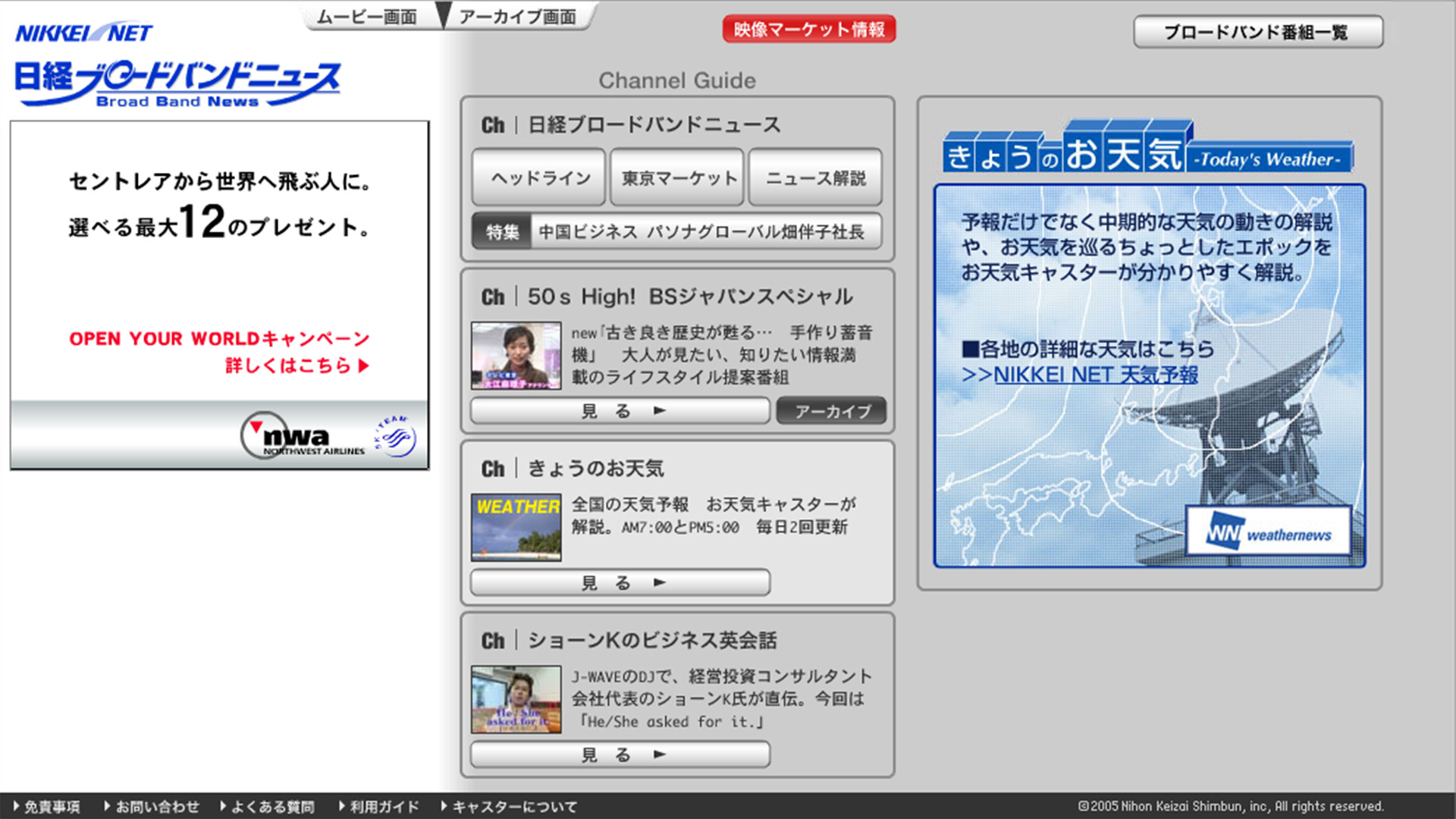Open the 免責事項 footer link

coord(46,807)
